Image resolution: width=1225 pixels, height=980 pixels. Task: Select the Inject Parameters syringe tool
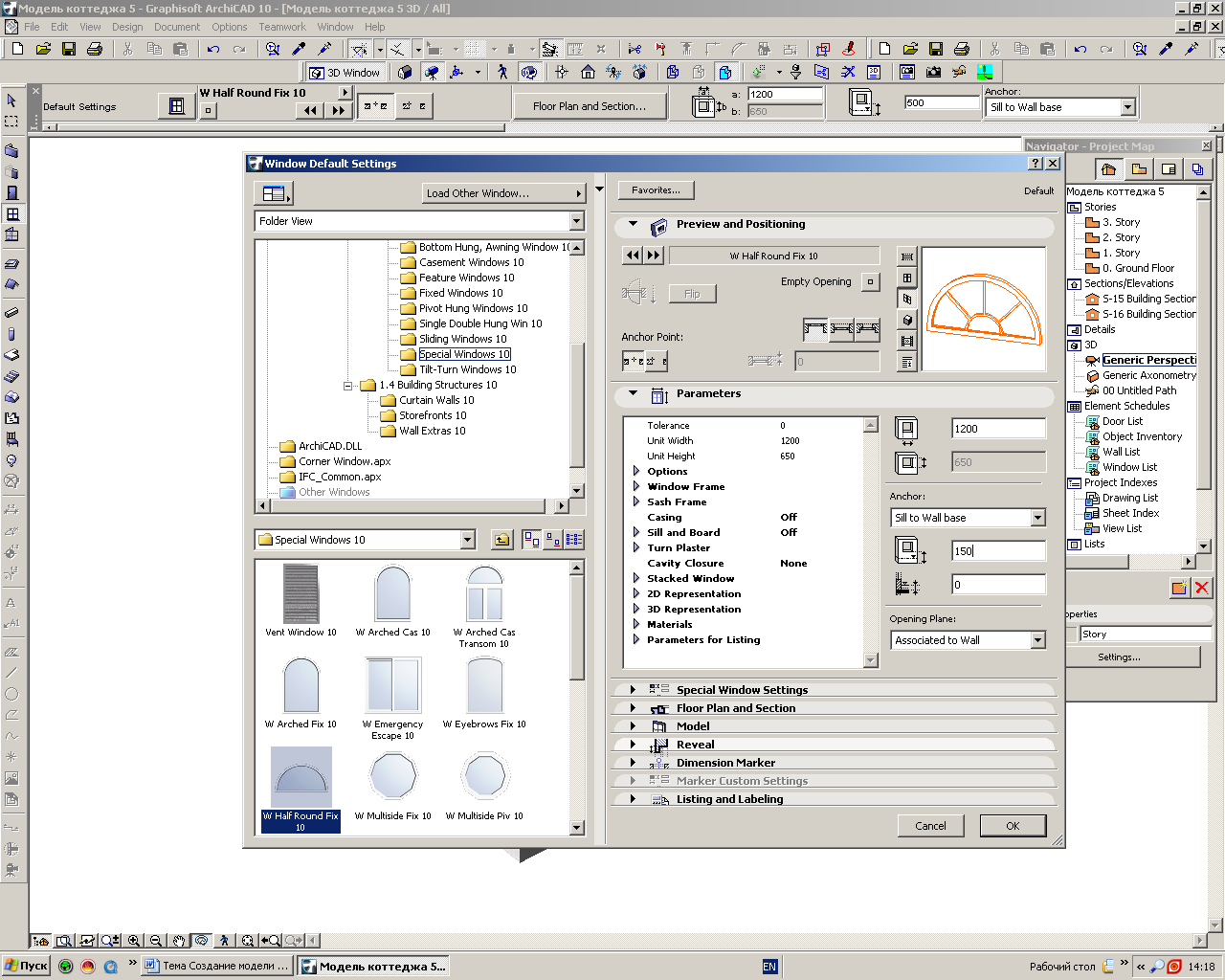pos(324,49)
